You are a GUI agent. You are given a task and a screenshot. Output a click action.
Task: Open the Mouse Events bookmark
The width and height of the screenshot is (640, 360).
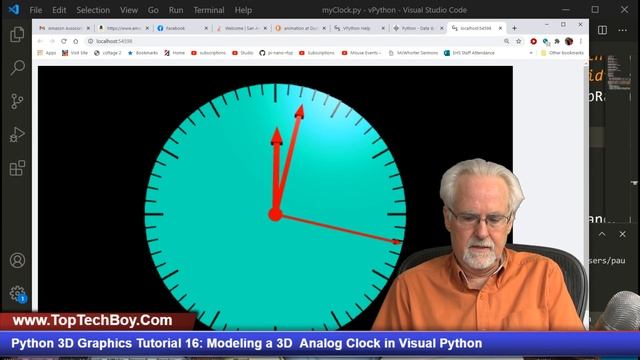(x=362, y=53)
